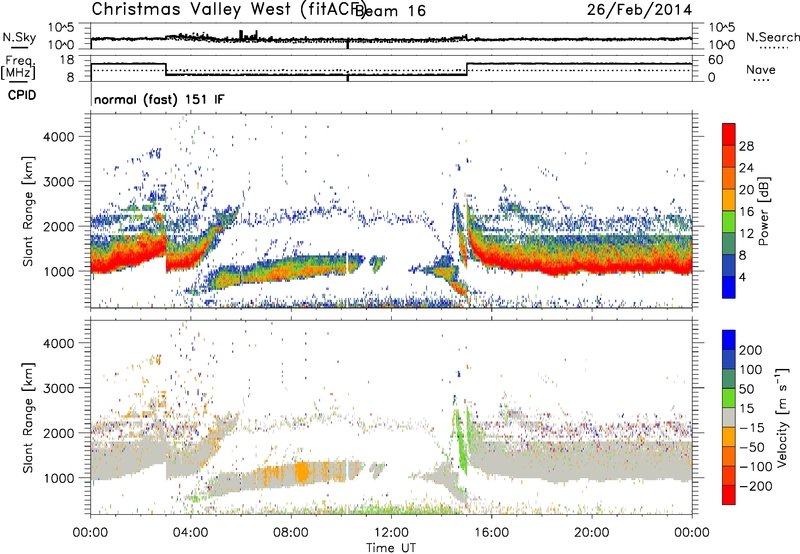
Task: Click the '20:00' time tick label
Action: [x=591, y=533]
